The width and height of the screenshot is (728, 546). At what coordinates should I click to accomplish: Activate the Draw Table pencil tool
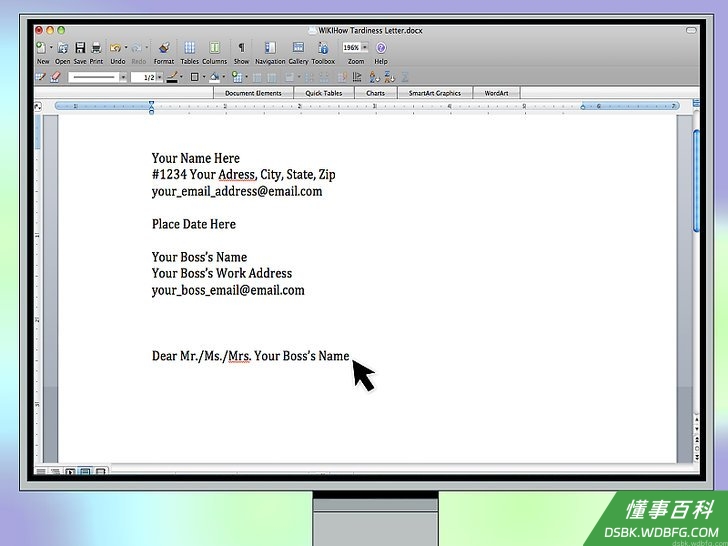coord(41,77)
